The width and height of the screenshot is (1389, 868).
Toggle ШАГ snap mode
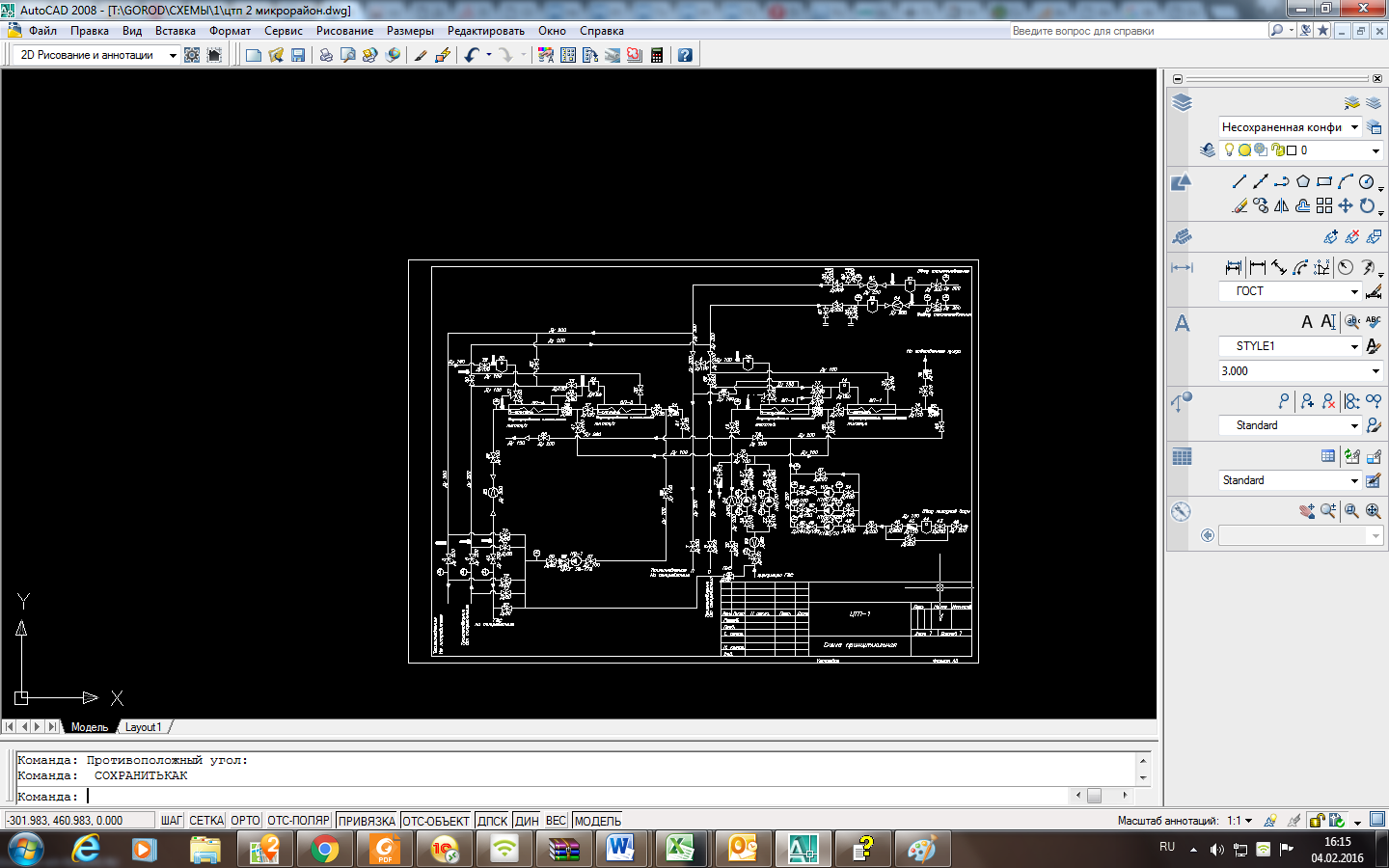[172, 821]
